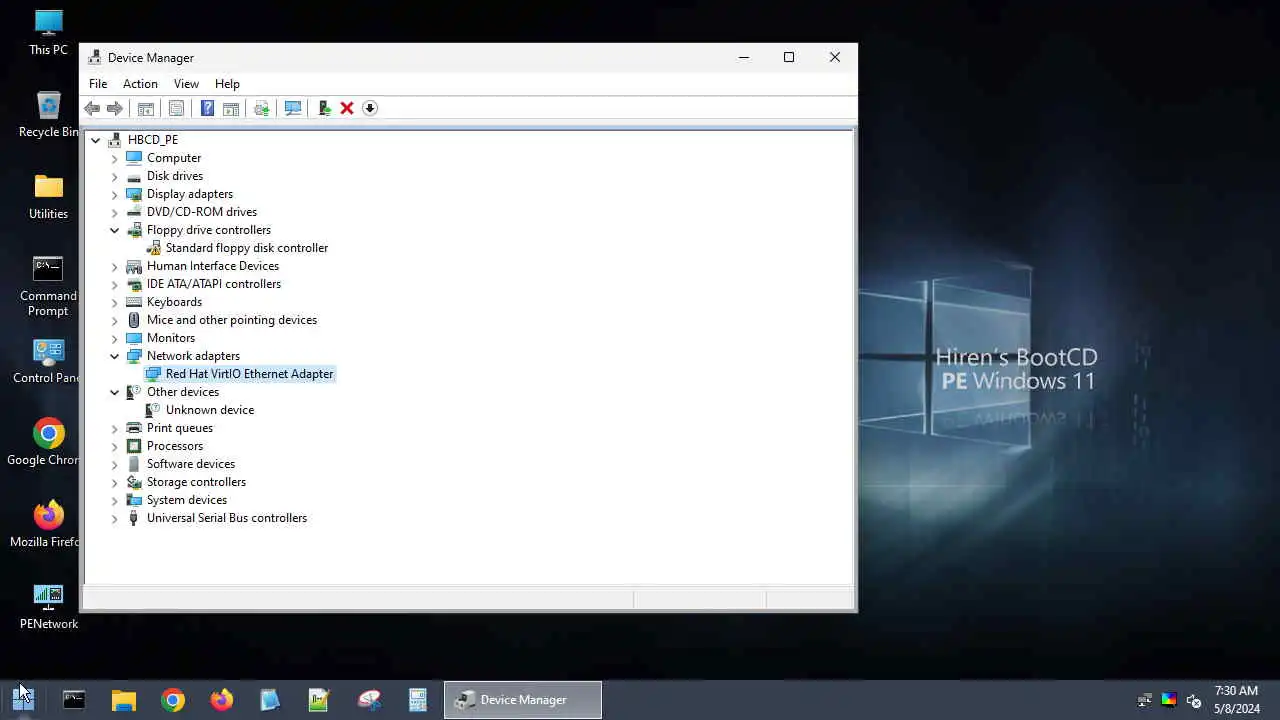
Task: Select Command Prompt desktop shortcut
Action: (x=48, y=286)
